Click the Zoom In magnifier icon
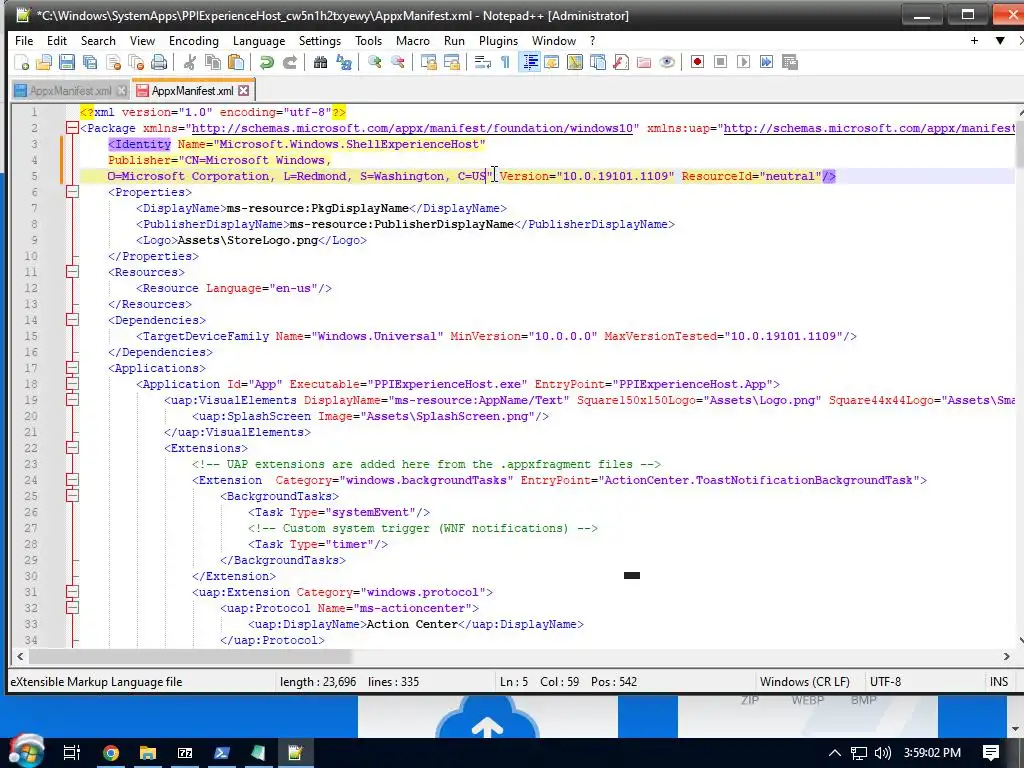The image size is (1024, 768). pos(374,62)
